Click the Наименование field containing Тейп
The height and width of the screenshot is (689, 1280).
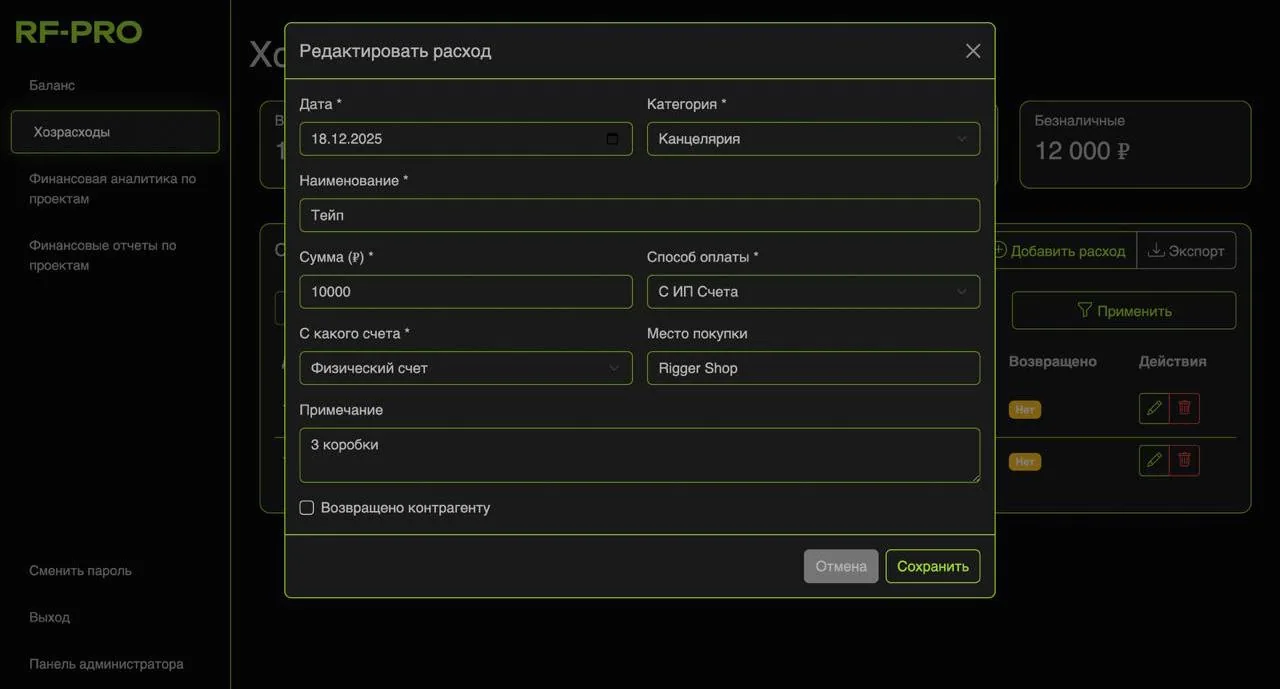tap(640, 215)
